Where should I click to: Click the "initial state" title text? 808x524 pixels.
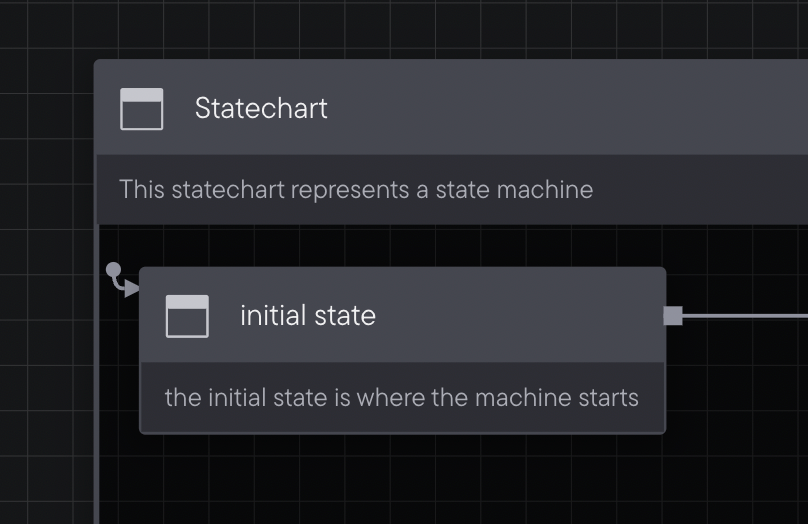[x=308, y=315]
